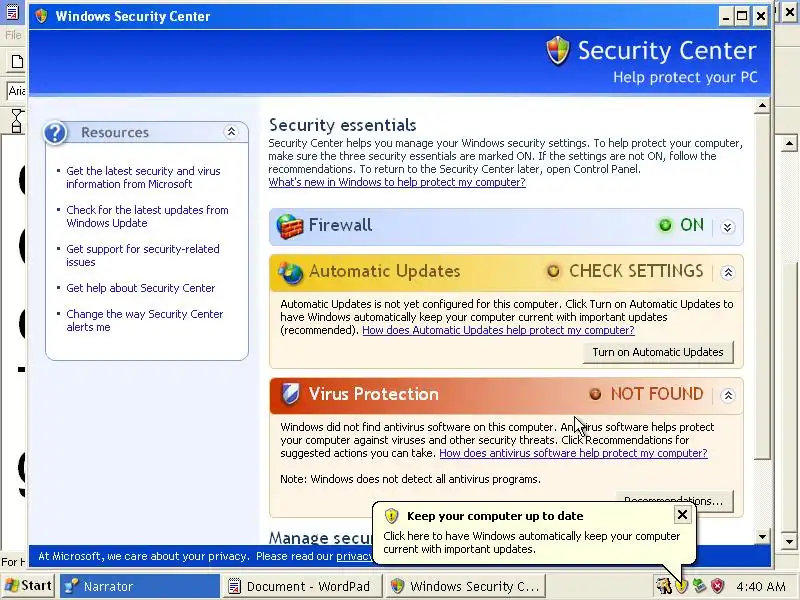Image resolution: width=800 pixels, height=600 pixels.
Task: Click the Virus Protection shield icon
Action: point(290,394)
